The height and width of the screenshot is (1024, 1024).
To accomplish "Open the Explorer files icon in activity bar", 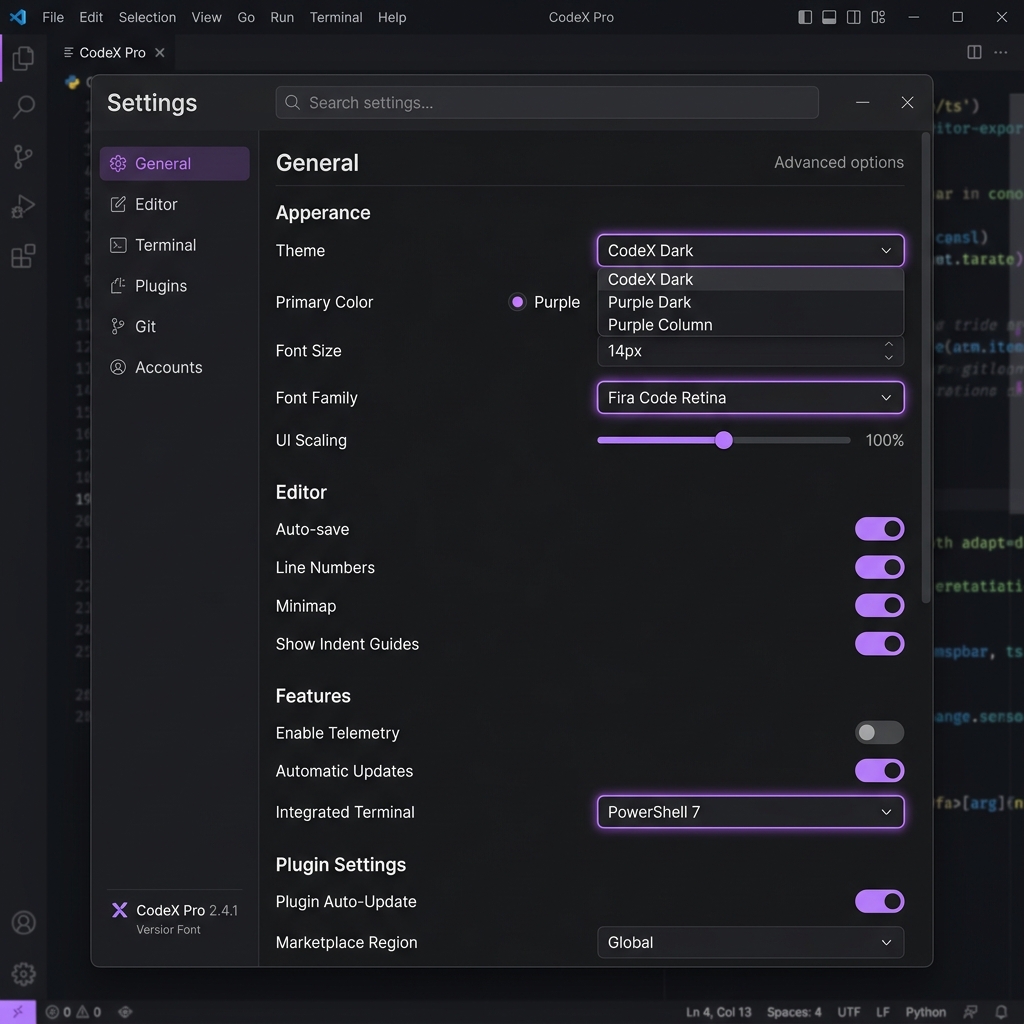I will (23, 58).
